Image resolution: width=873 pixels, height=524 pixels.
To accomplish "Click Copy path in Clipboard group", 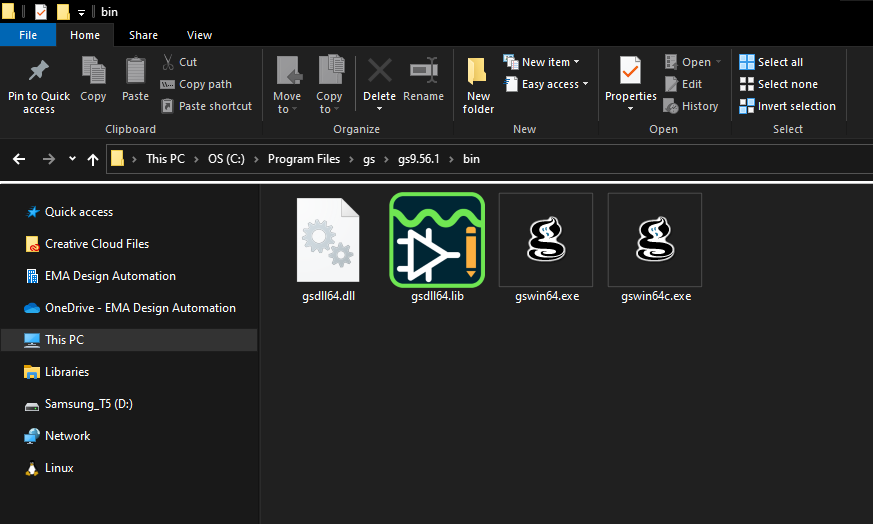I will click(196, 84).
